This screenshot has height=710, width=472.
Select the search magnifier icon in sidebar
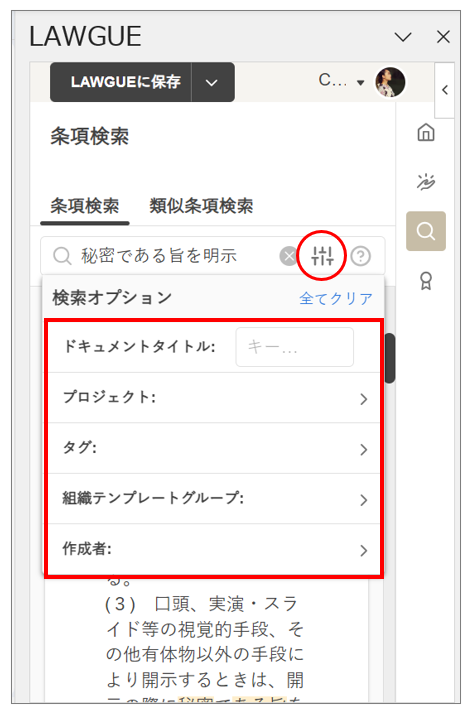click(426, 231)
